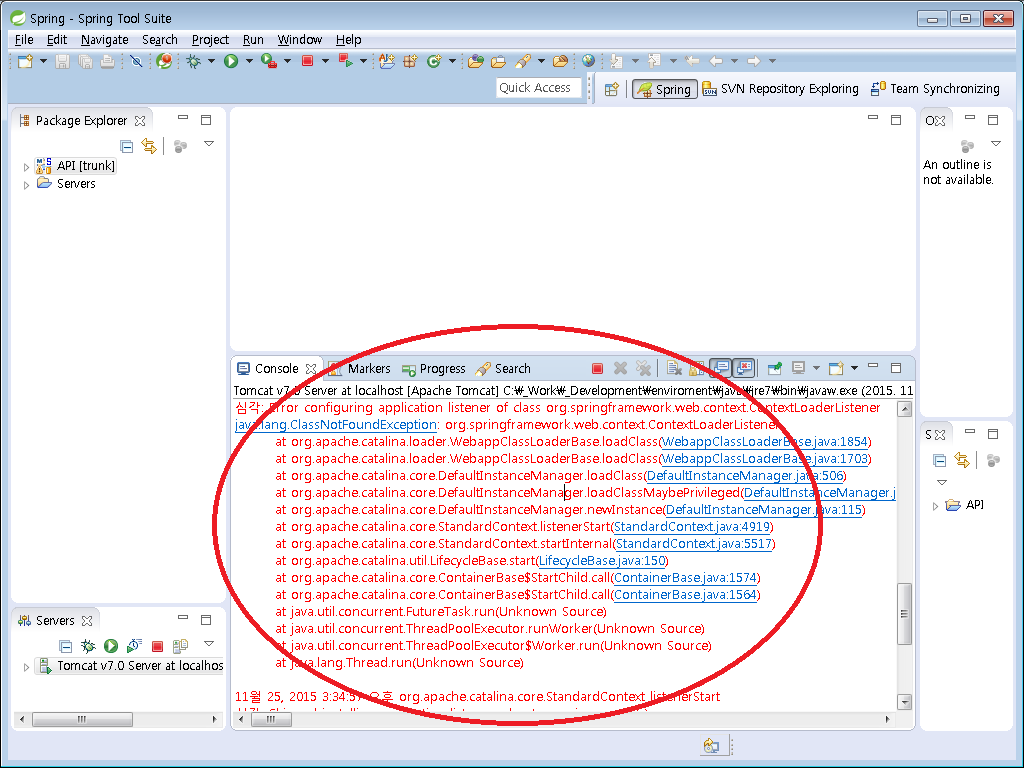Open the Spring Dashboard globe icon
Screen dimensions: 1024x768
(164, 61)
